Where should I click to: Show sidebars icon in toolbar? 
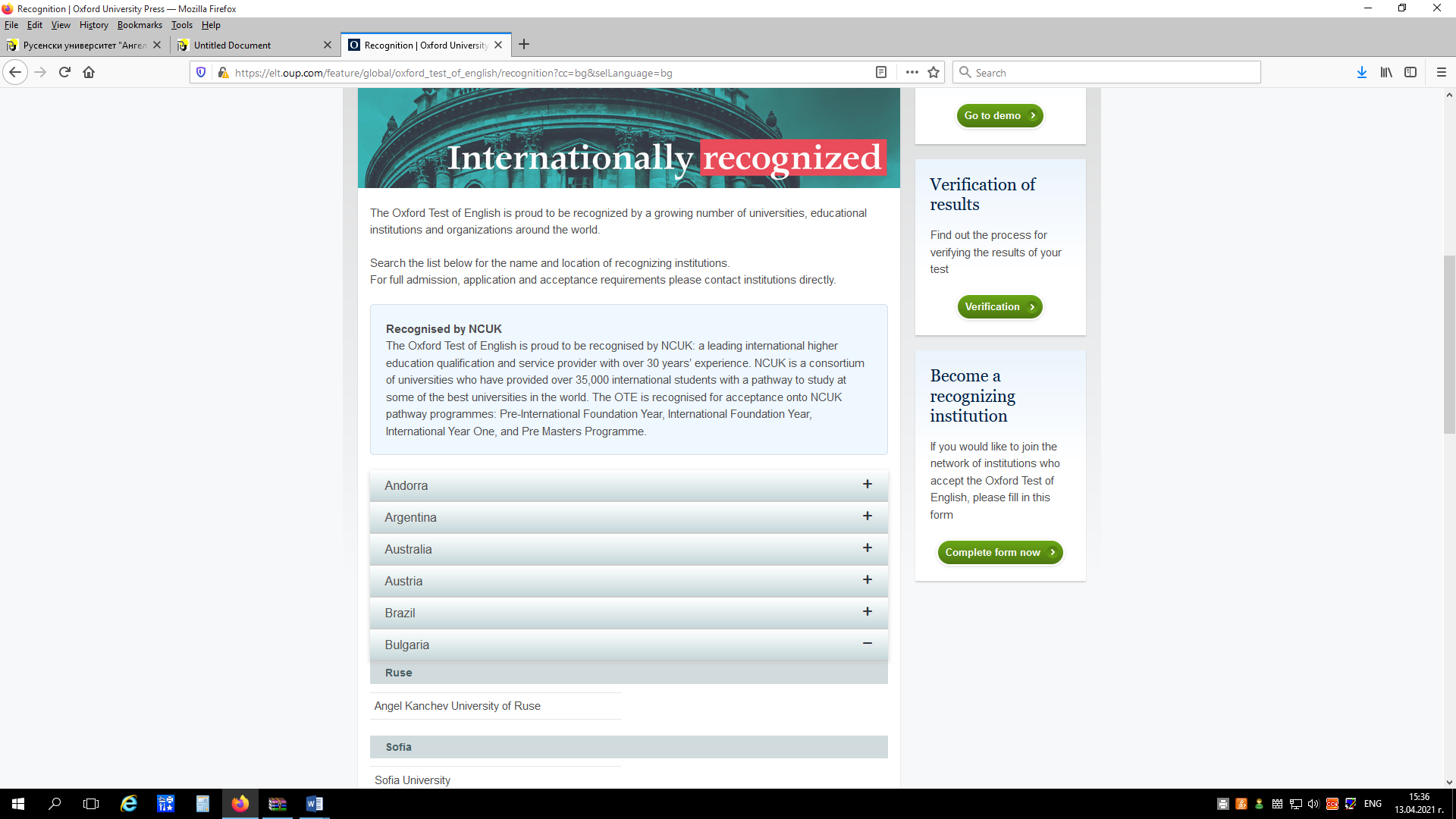1410,72
